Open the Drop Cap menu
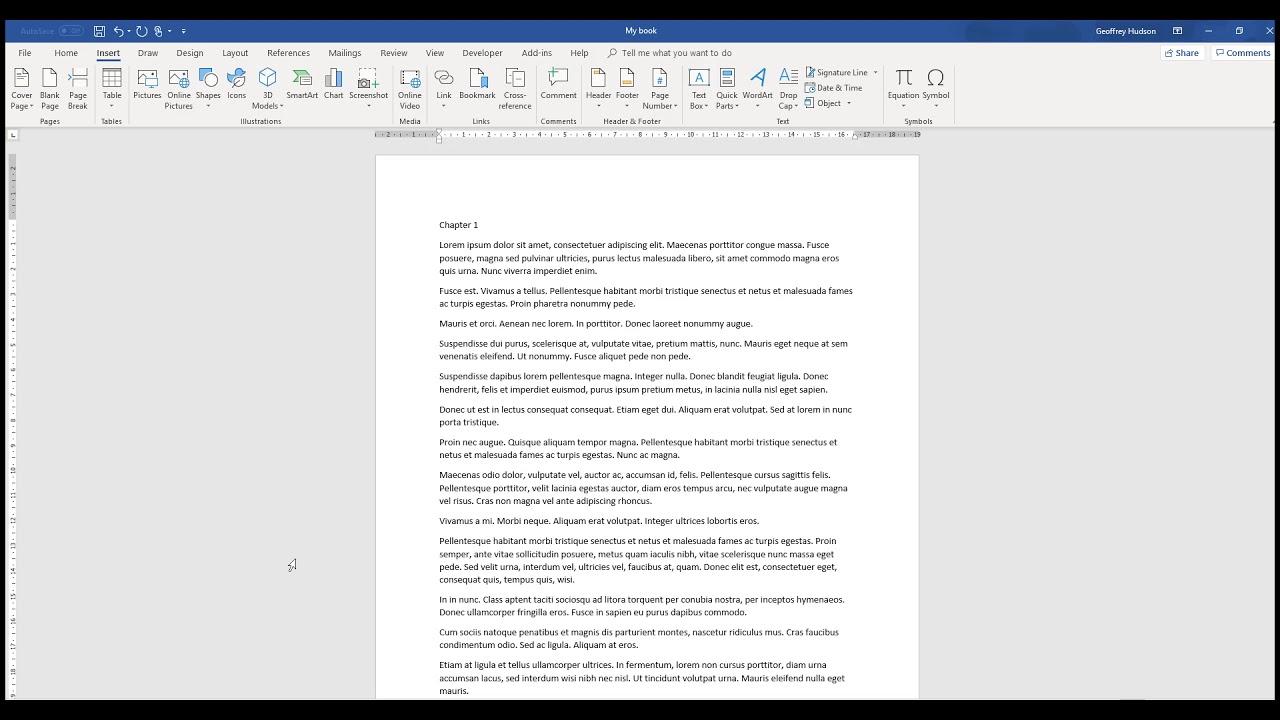The height and width of the screenshot is (720, 1280). tap(789, 89)
